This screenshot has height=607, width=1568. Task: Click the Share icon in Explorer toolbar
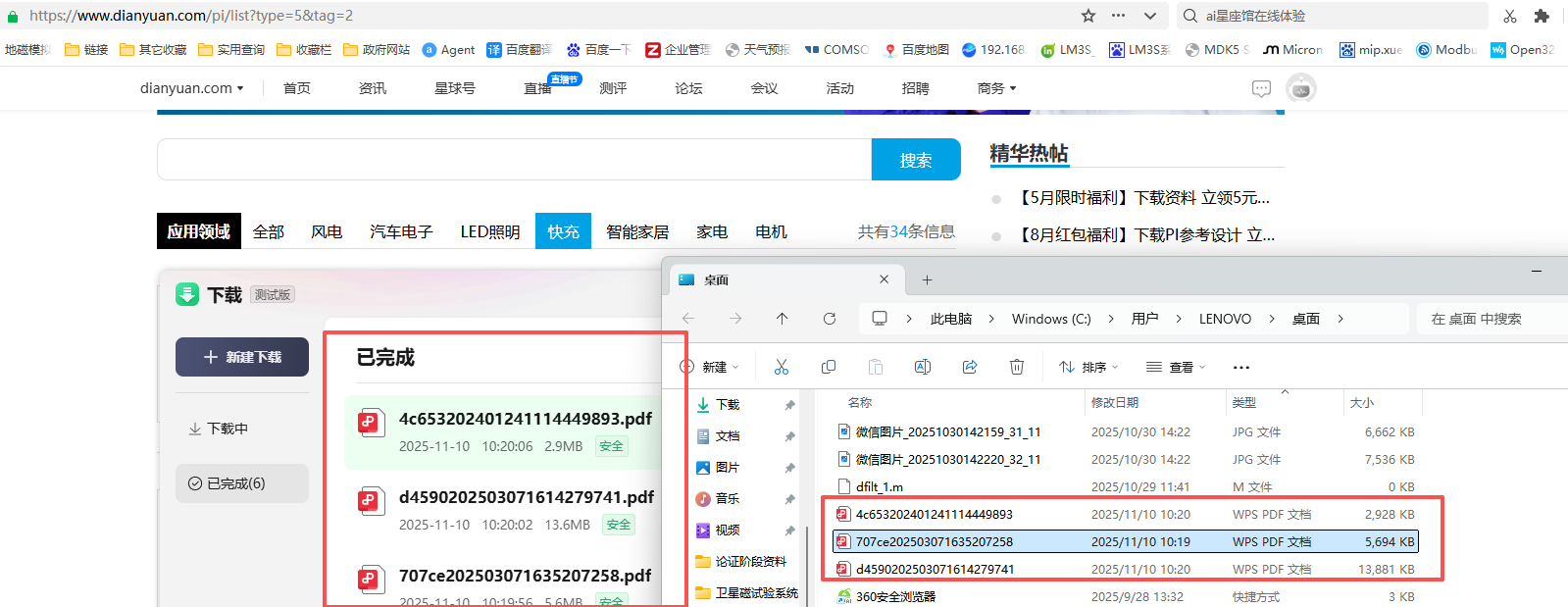pos(970,367)
